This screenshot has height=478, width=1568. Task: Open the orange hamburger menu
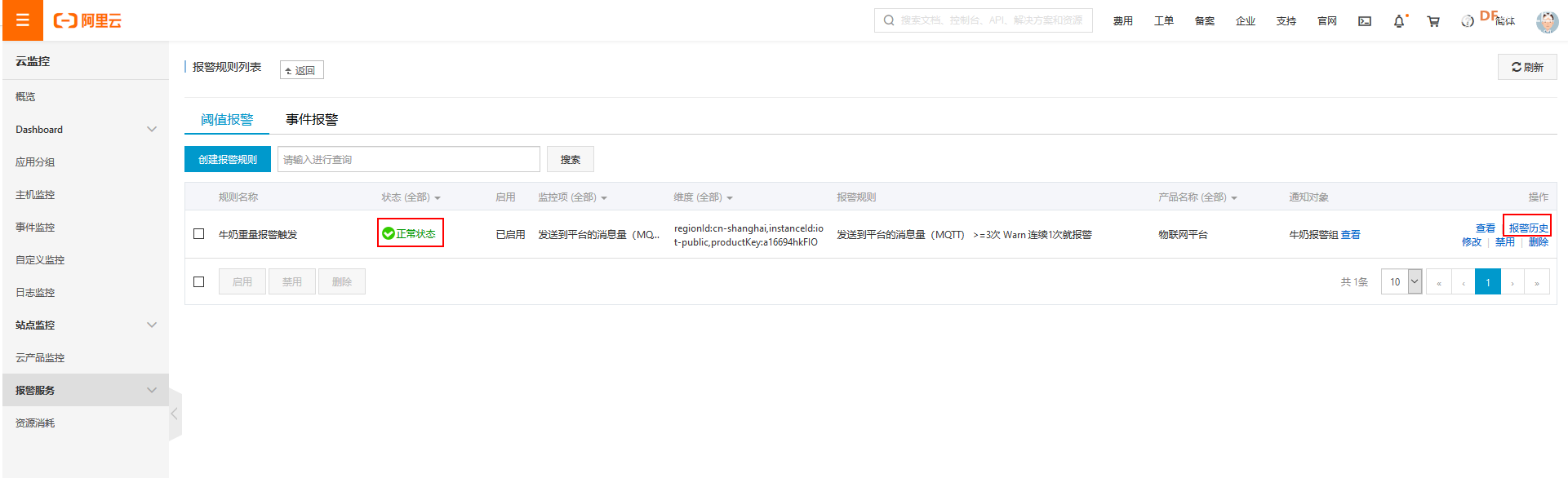click(22, 20)
